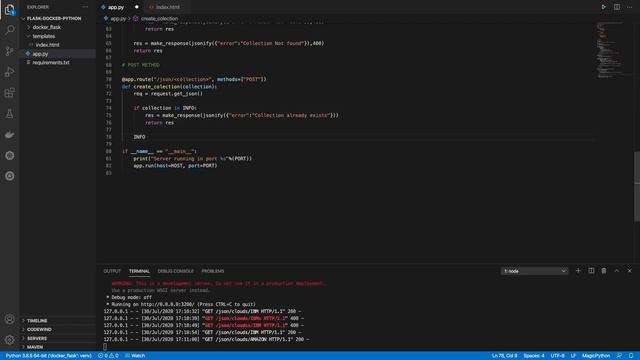This screenshot has height=360, width=640.
Task: Close the terminal panel
Action: (629, 271)
